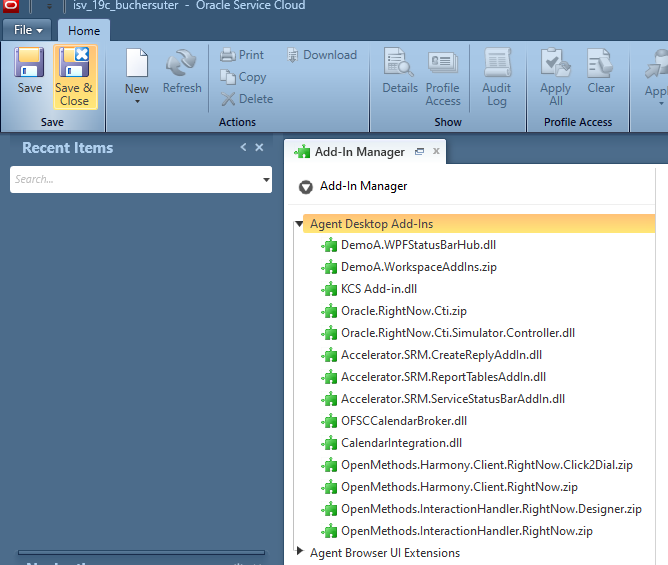Open the search field dropdown arrow
This screenshot has height=565, width=668.
click(x=266, y=179)
